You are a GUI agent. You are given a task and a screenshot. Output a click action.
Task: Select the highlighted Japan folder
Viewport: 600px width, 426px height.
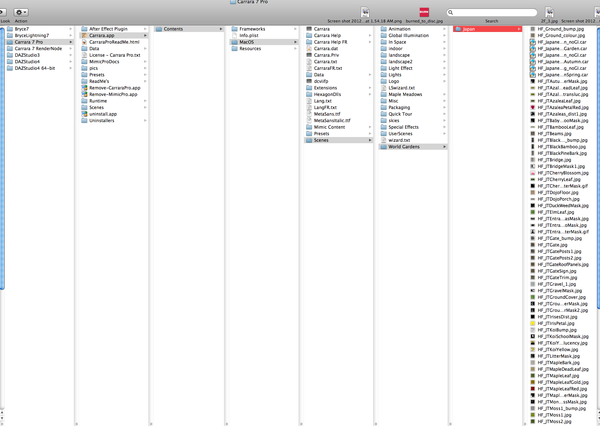point(488,29)
